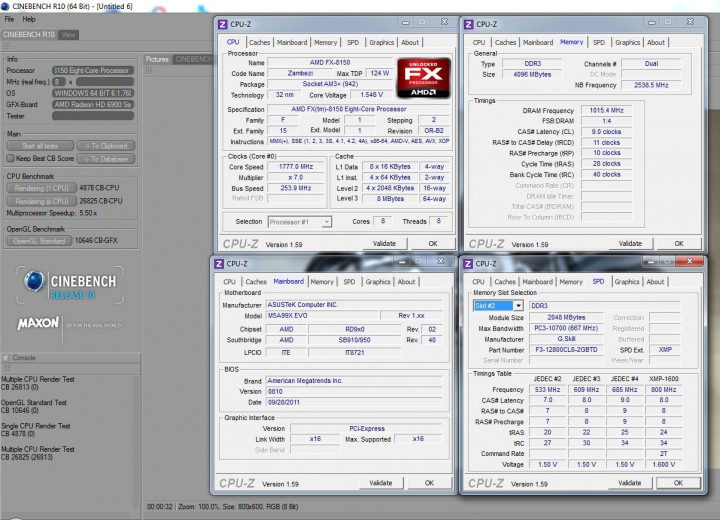Screen dimensions: 720x520
Task: Open Memory tab in the Mainboard window
Action: pos(322,282)
